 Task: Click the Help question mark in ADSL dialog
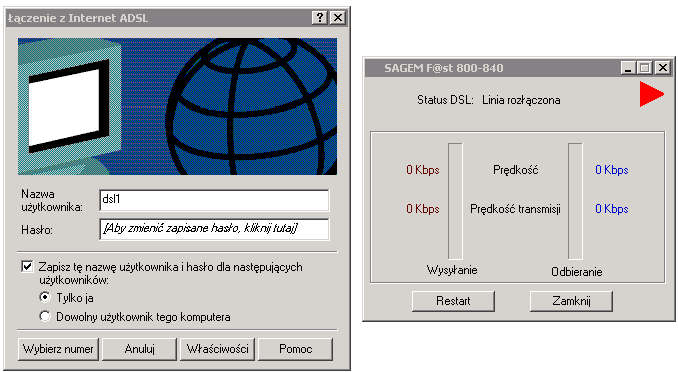[x=320, y=18]
